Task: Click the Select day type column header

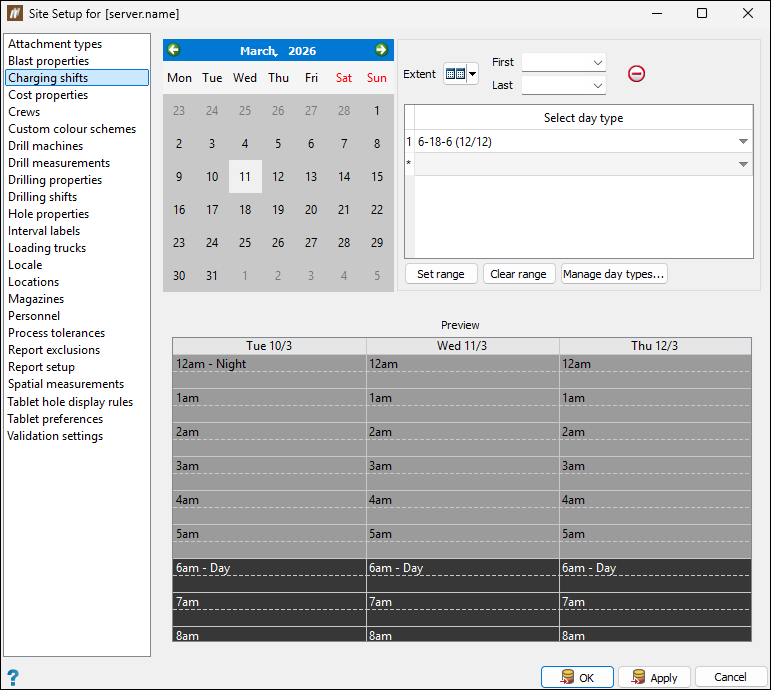Action: click(584, 118)
